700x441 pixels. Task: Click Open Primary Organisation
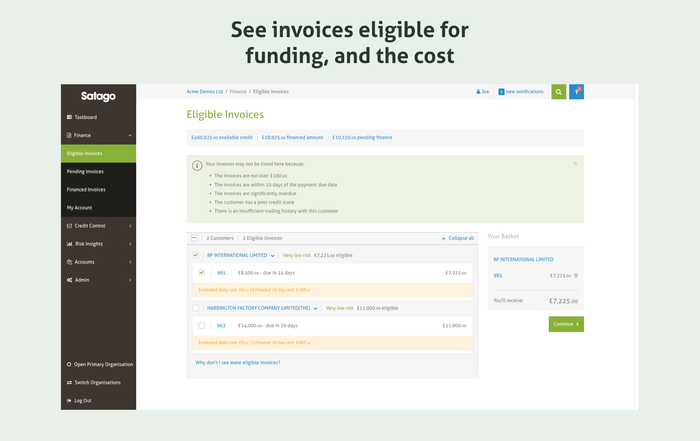[103, 364]
